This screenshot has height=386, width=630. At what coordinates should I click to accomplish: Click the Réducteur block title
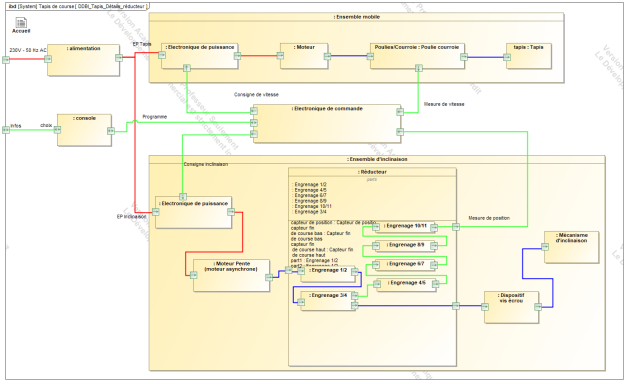click(372, 172)
